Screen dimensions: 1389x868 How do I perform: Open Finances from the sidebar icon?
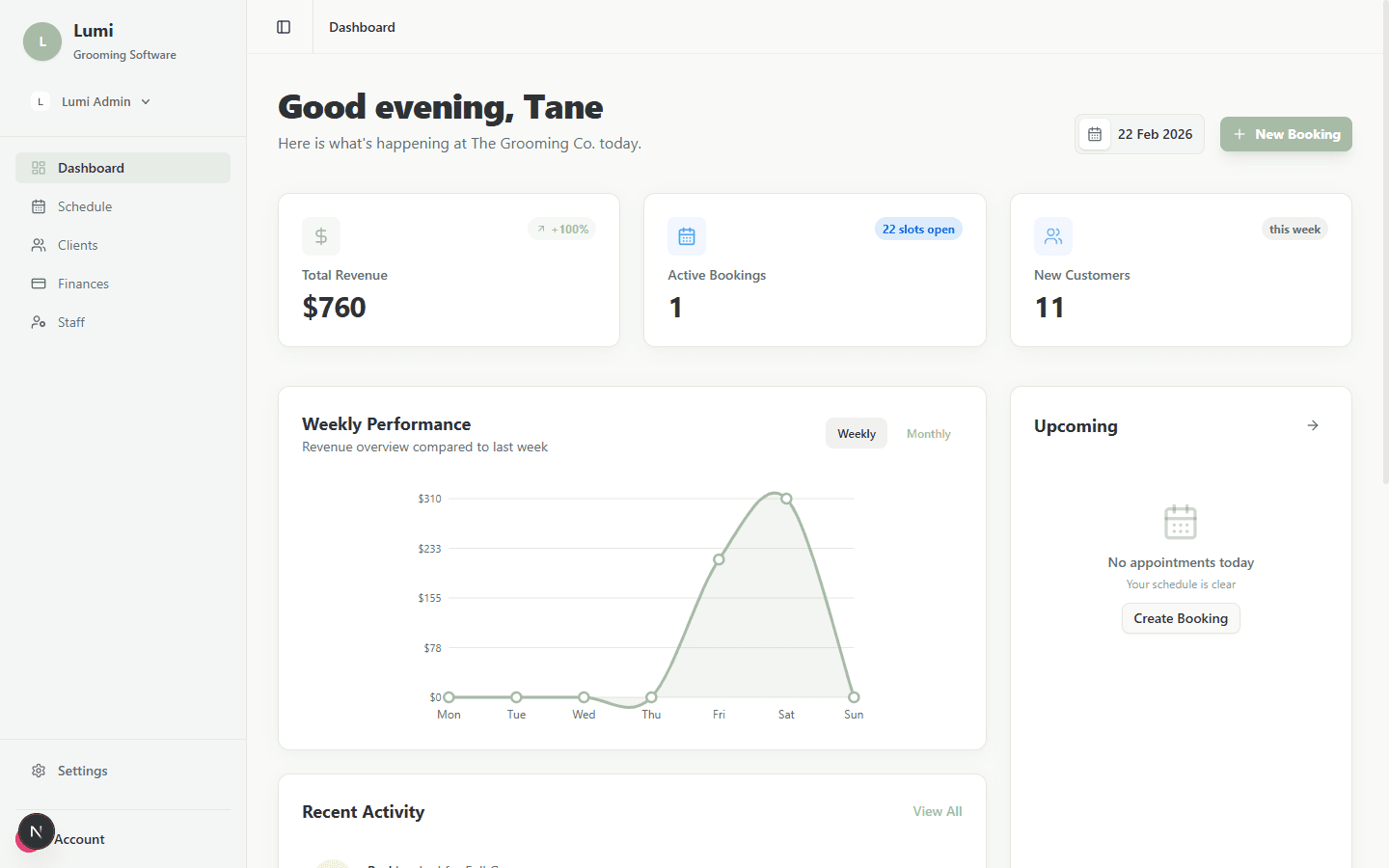coord(39,283)
